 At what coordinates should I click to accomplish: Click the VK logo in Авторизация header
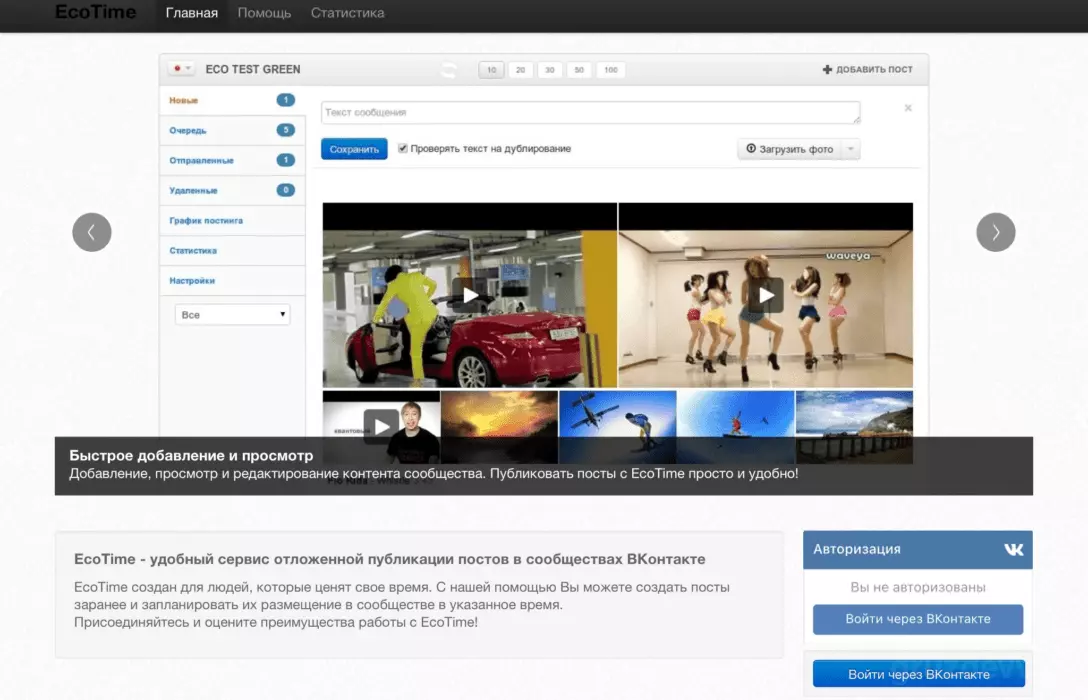click(x=1014, y=549)
